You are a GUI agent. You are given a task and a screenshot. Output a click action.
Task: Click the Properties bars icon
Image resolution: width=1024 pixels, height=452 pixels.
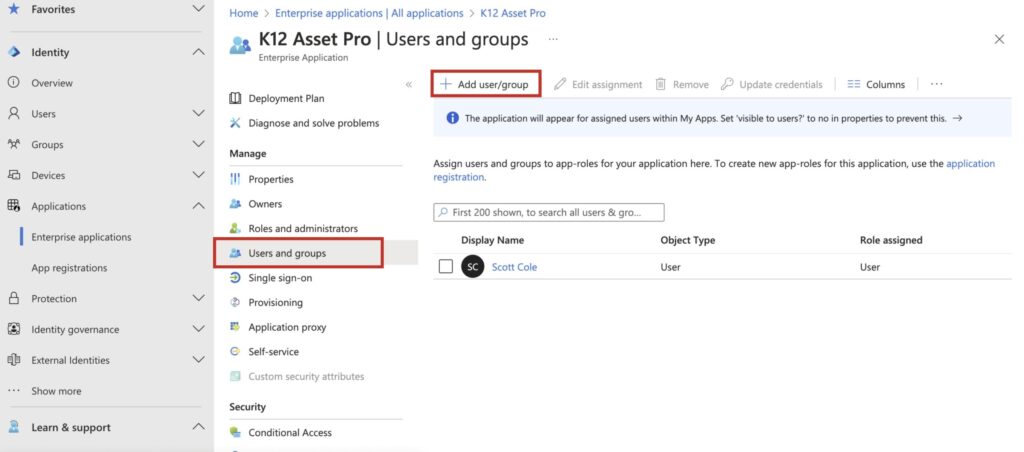pyautogui.click(x=235, y=179)
